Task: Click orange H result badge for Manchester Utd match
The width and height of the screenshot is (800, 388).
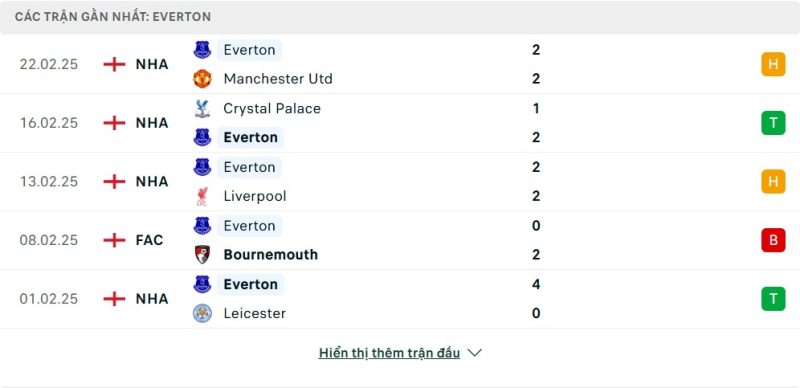Action: pos(773,64)
